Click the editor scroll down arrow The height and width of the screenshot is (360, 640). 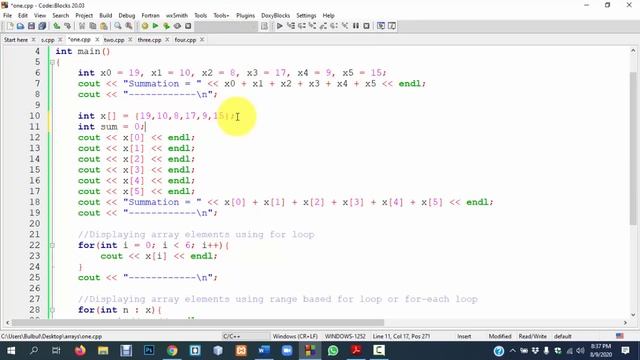click(633, 315)
